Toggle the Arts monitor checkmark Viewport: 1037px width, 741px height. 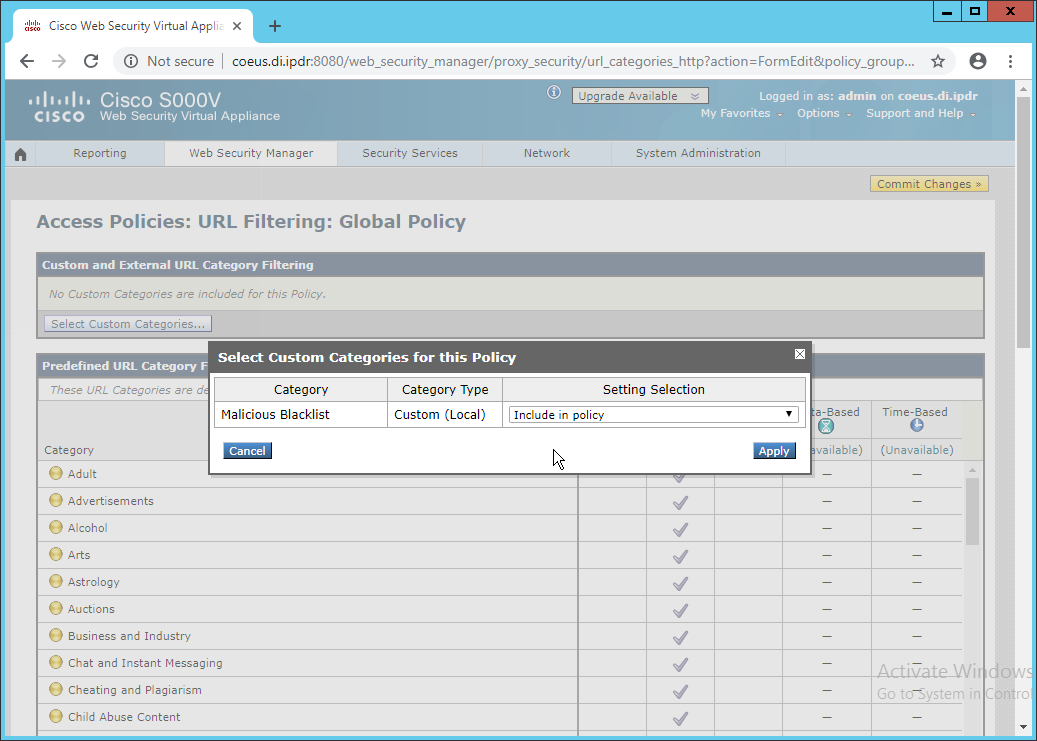(680, 557)
